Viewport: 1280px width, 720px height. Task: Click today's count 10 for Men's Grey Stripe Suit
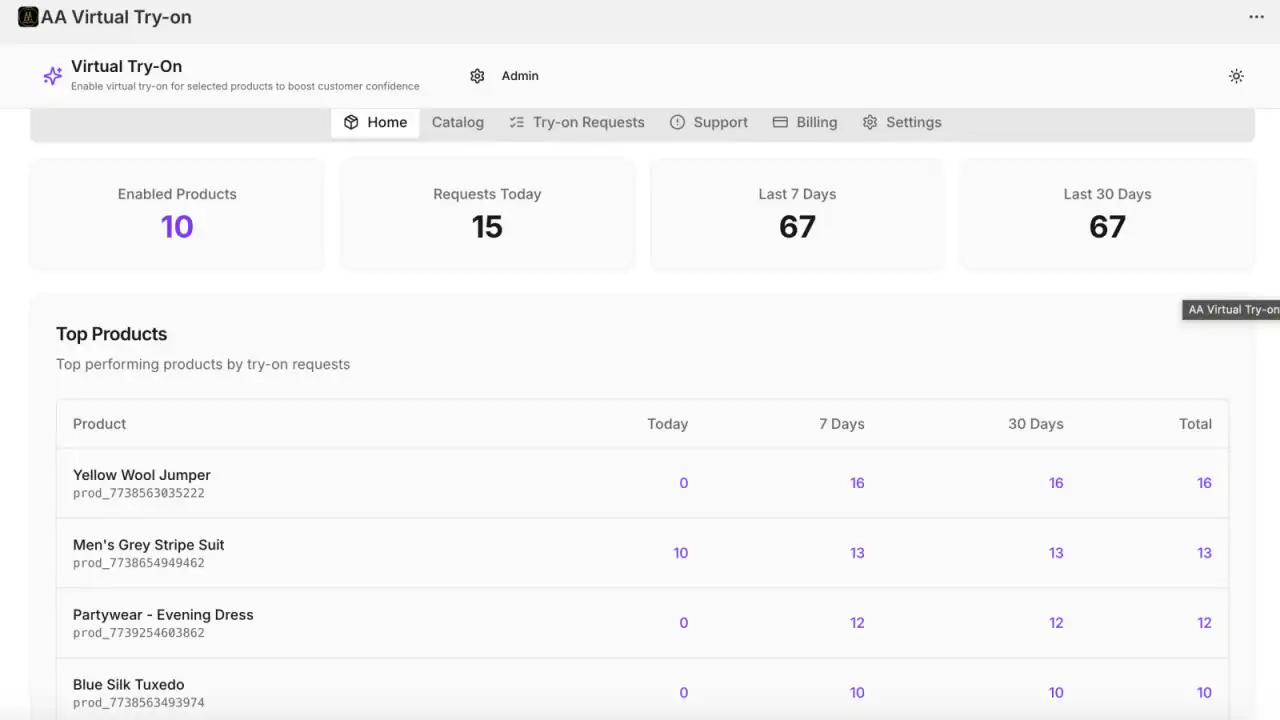point(681,553)
